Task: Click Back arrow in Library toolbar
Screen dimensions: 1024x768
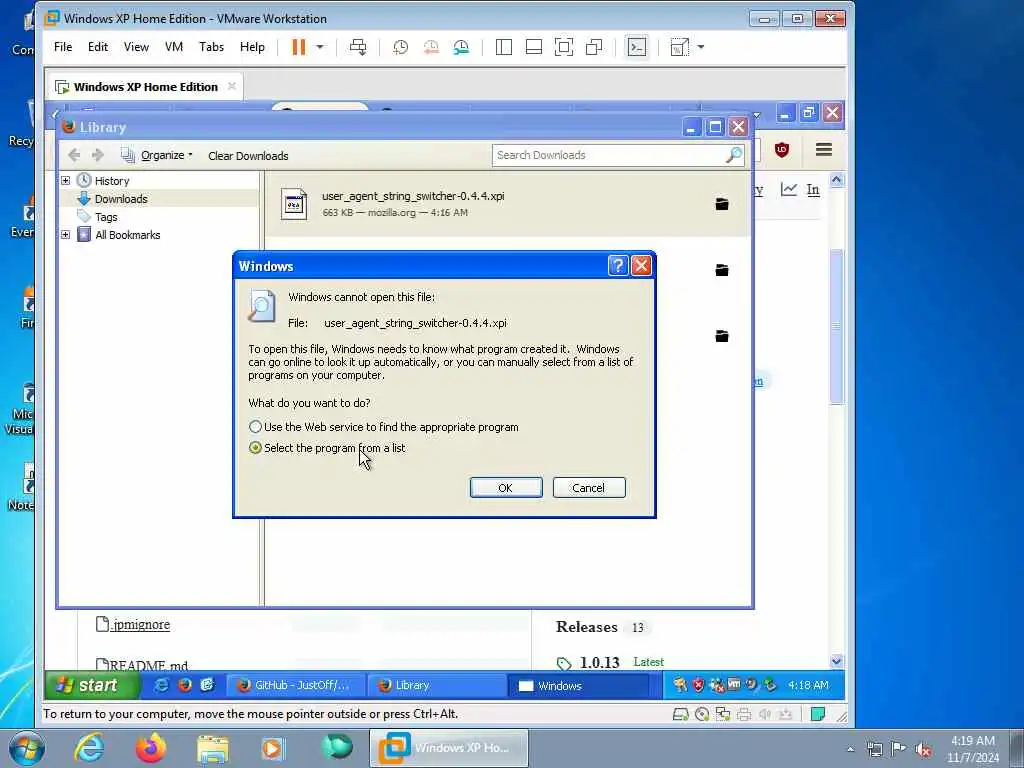Action: pyautogui.click(x=74, y=155)
